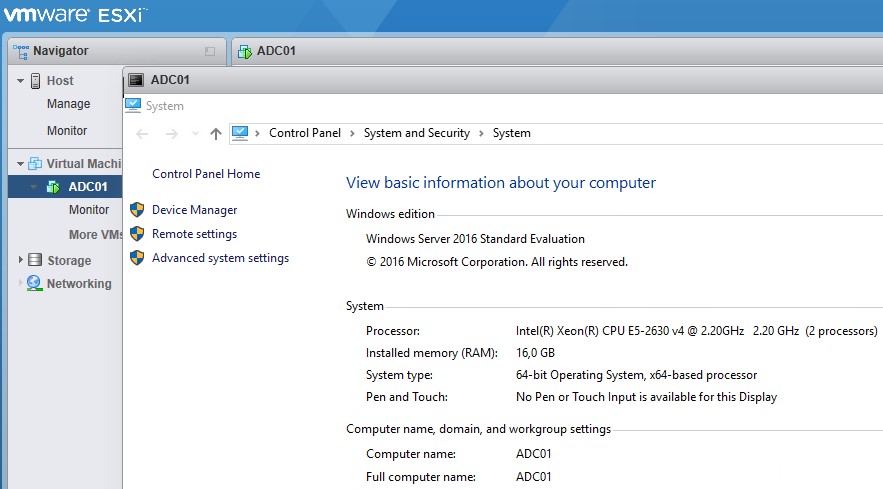883x489 pixels.
Task: Click the Navigator panel header
Action: pyautogui.click(x=117, y=51)
